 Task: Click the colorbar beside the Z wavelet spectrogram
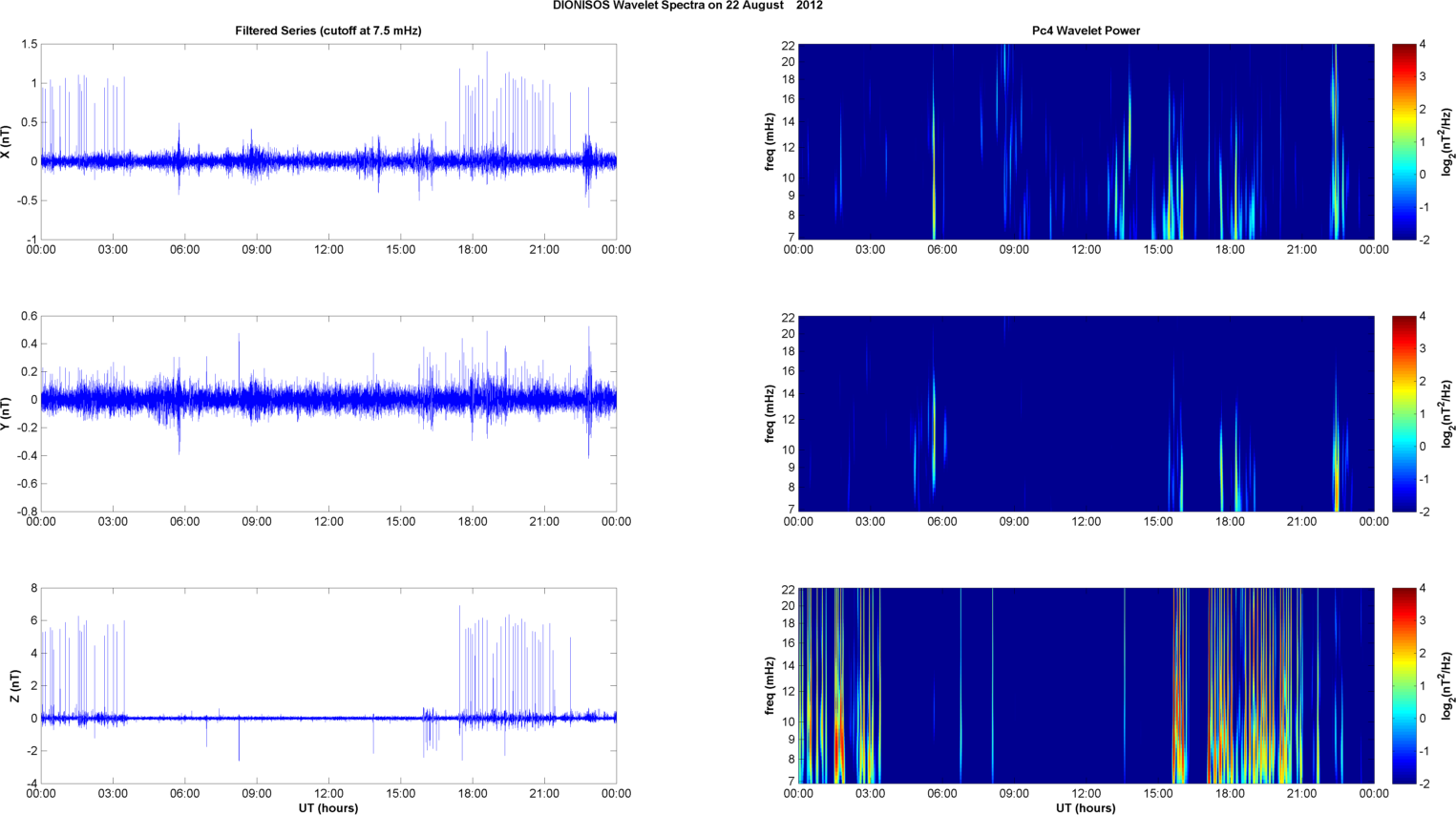1403,686
